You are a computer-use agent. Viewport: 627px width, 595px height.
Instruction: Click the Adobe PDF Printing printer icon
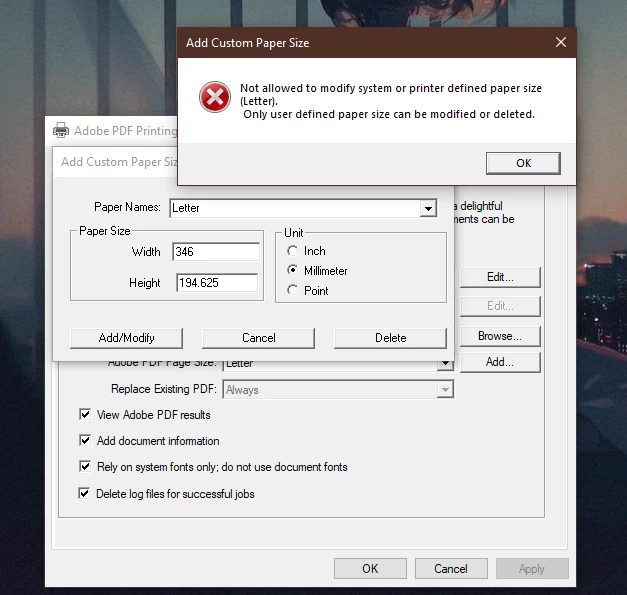click(61, 130)
